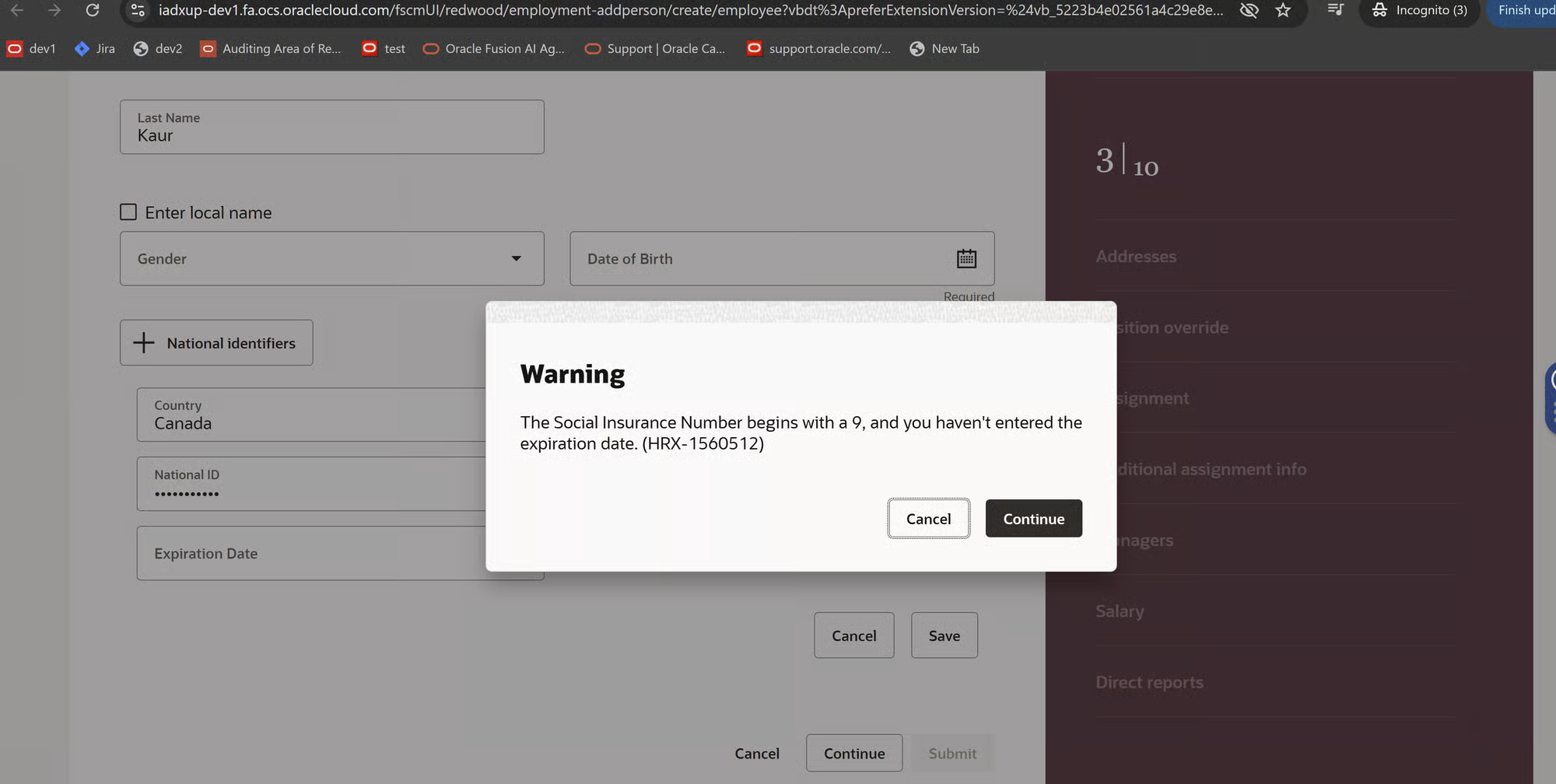
Task: Open Support | Oracle Ca... bookmark
Action: [x=654, y=48]
